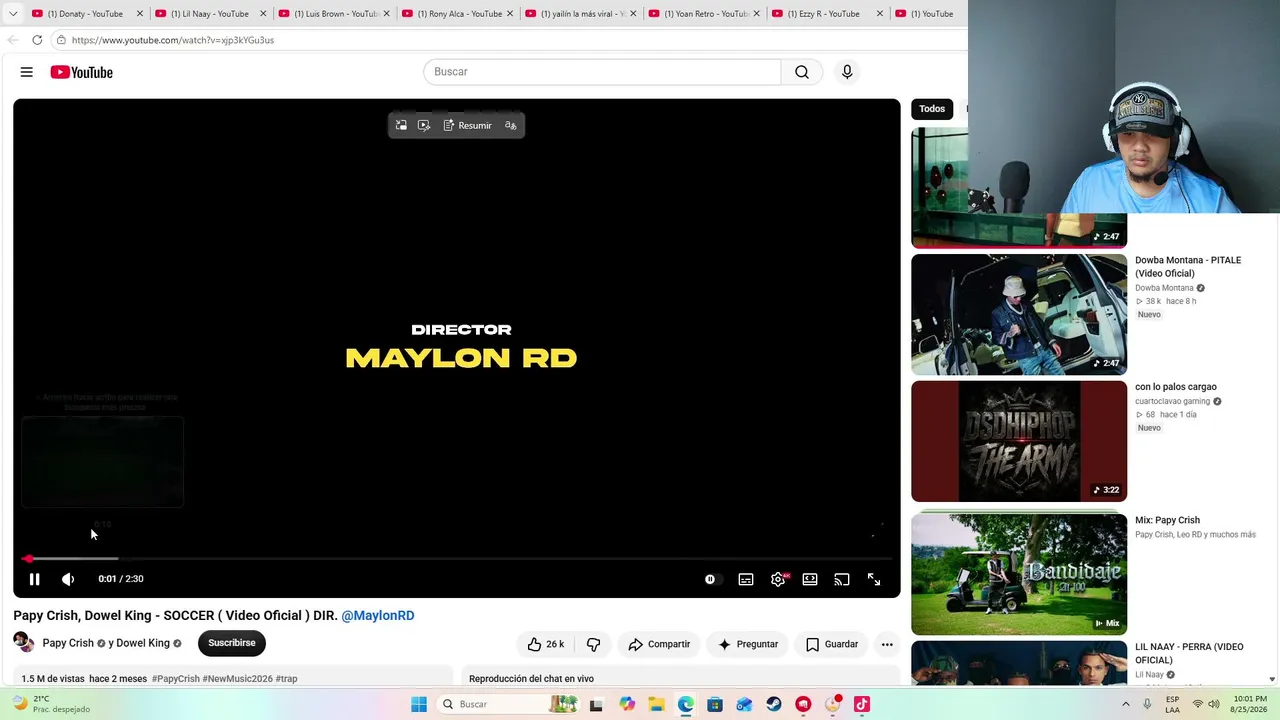The height and width of the screenshot is (720, 1280).
Task: Open the Papy Crish channel avatar
Action: 24,643
